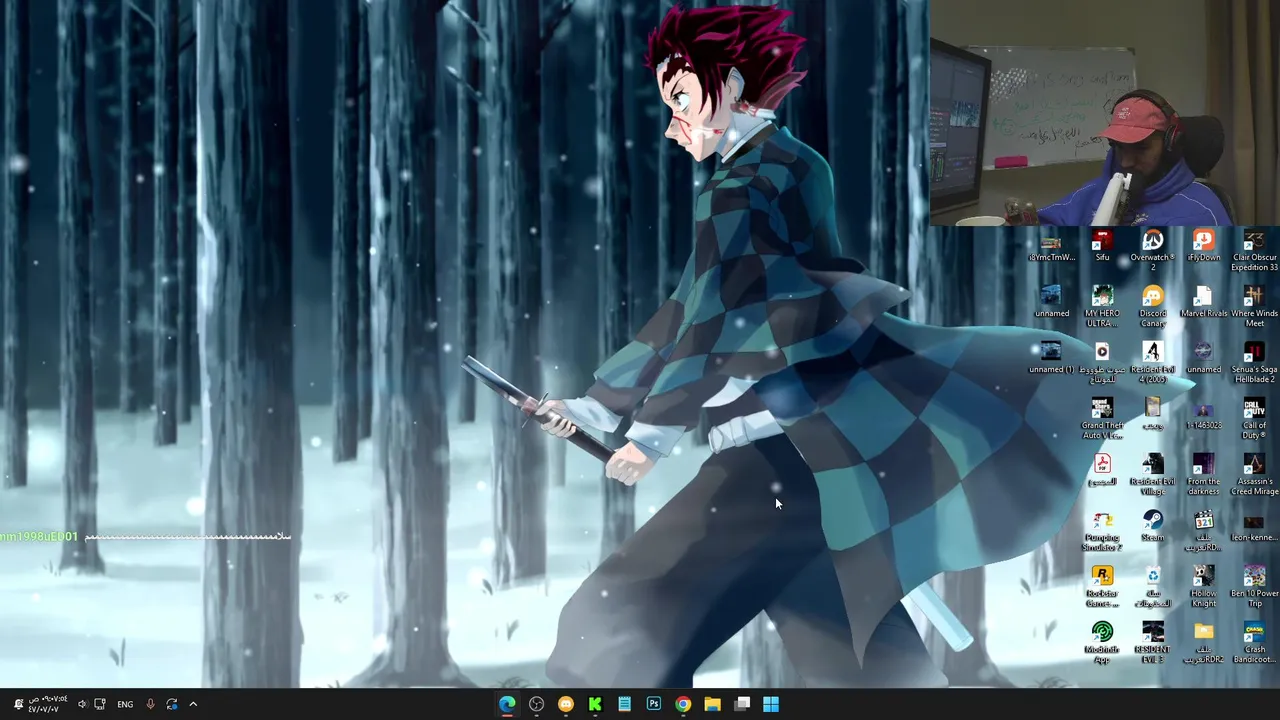Open the taskbar clock and date
Image resolution: width=1280 pixels, height=720 pixels.
tap(48, 704)
